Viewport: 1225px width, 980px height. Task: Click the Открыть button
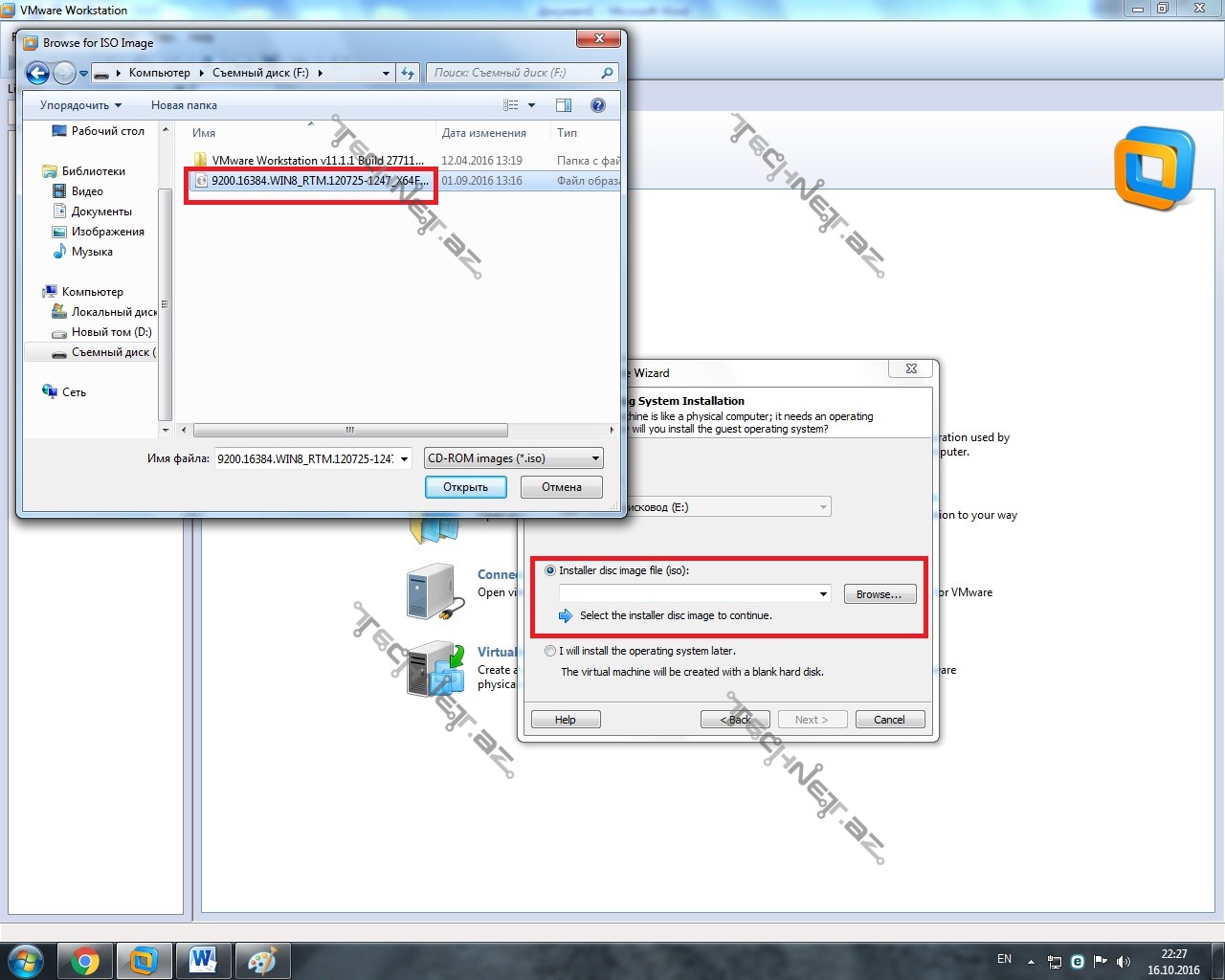click(x=465, y=487)
